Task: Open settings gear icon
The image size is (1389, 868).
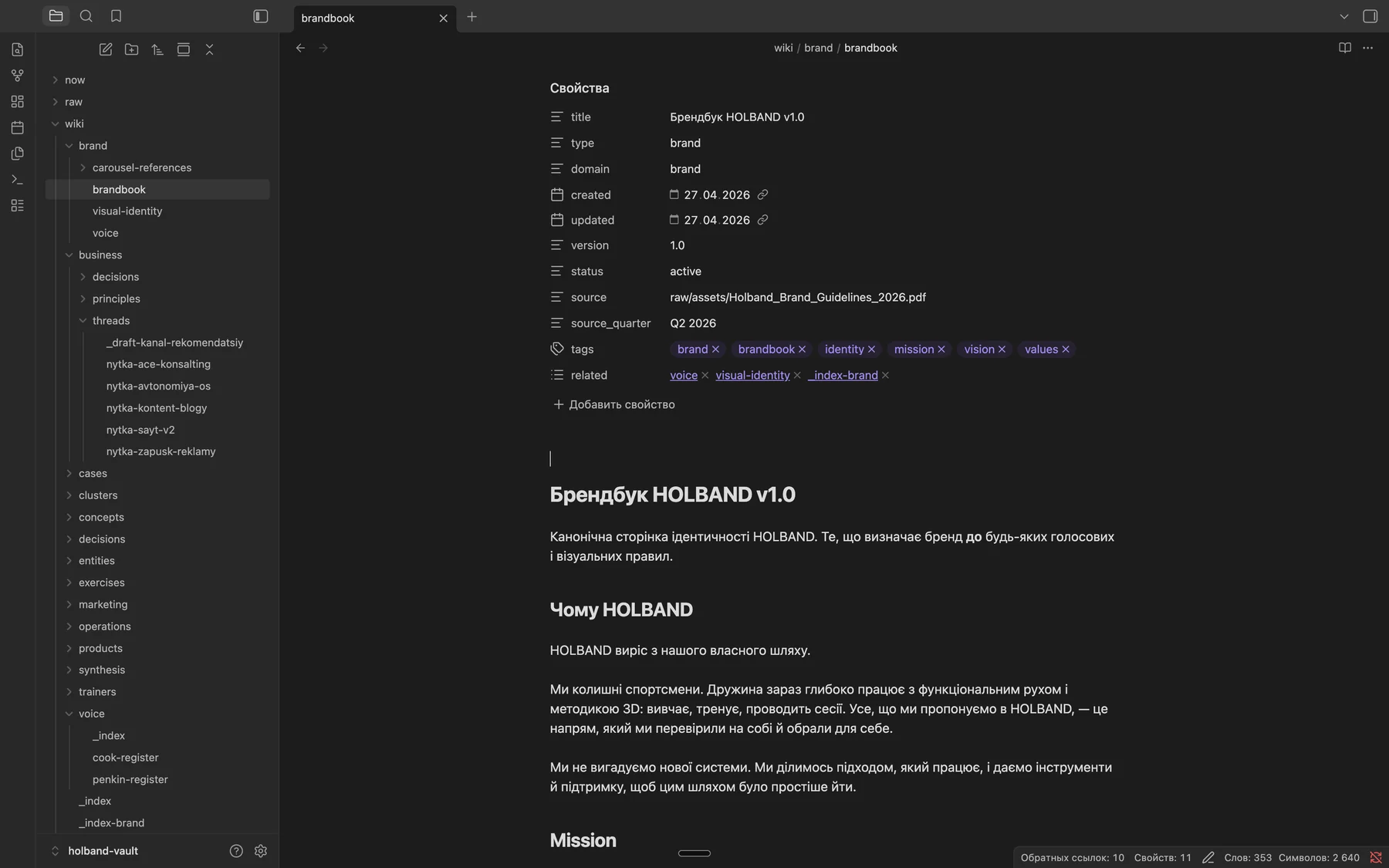Action: coord(261,851)
